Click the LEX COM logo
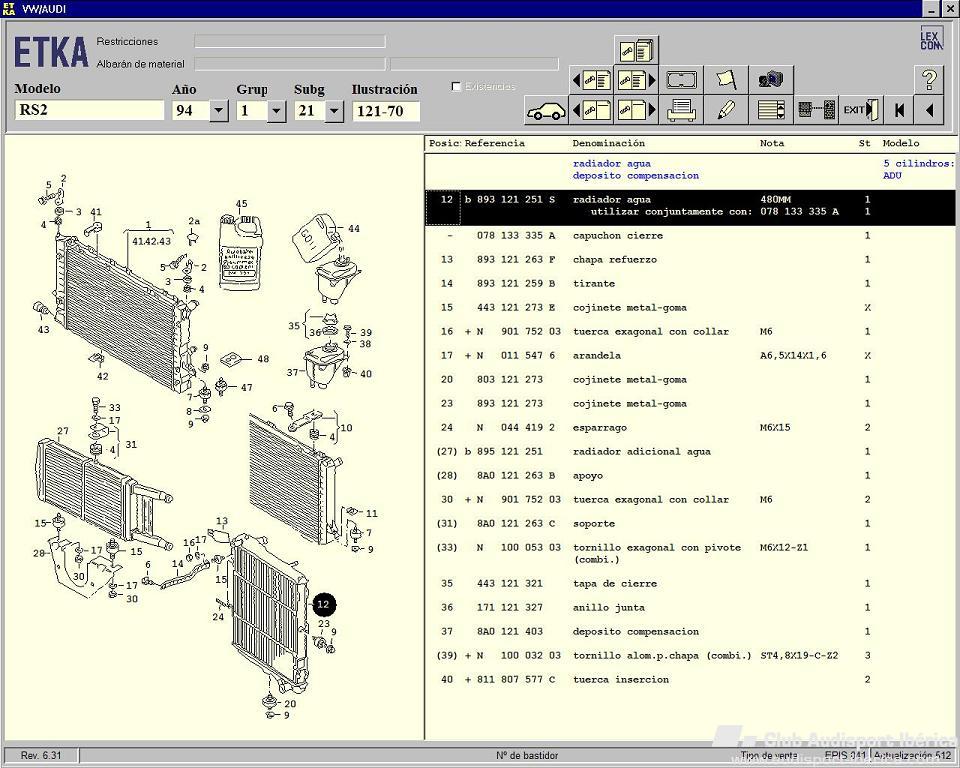 pos(931,38)
